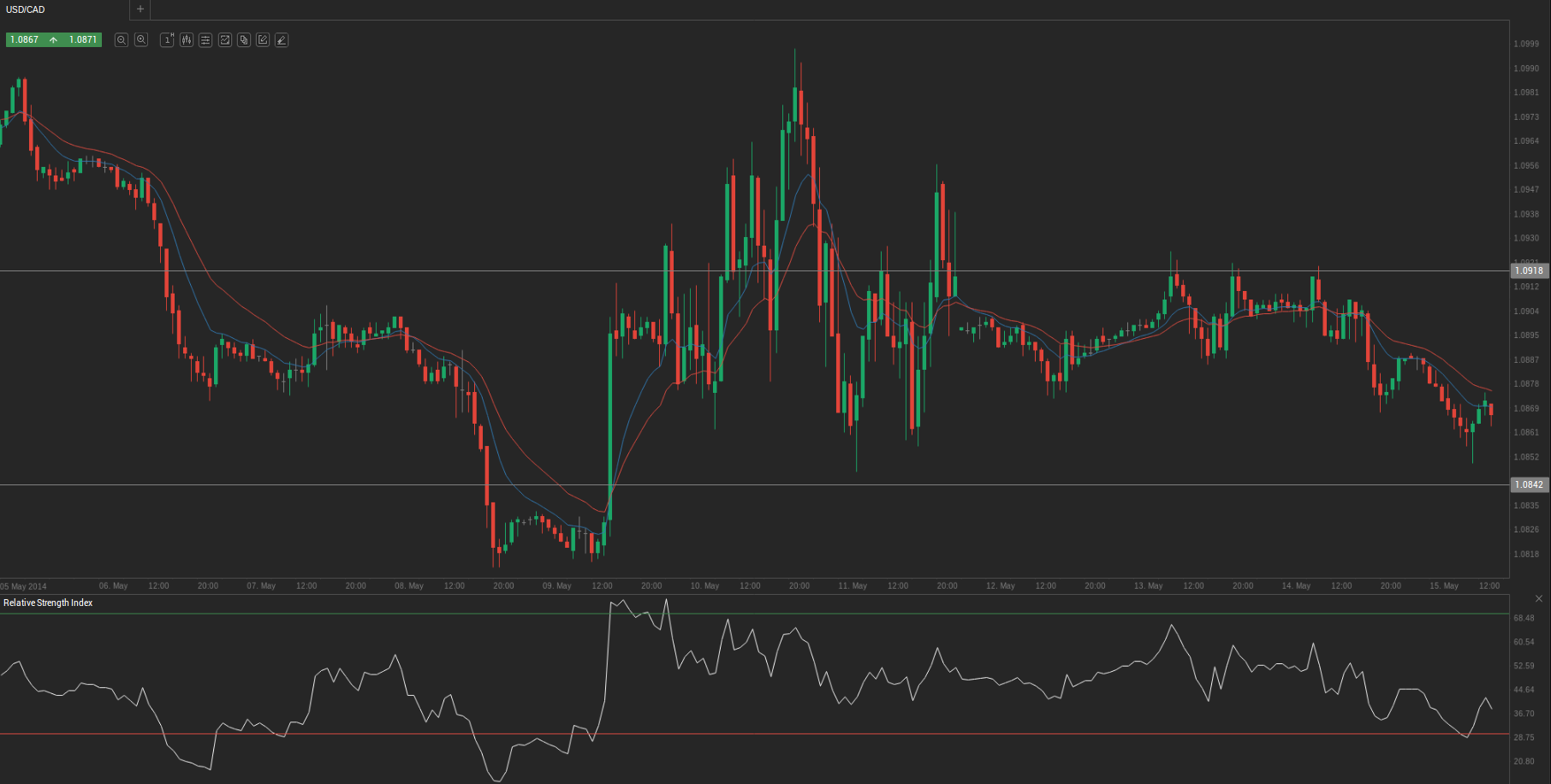Open chart settings sliders icon
The image size is (1551, 784).
(x=205, y=40)
